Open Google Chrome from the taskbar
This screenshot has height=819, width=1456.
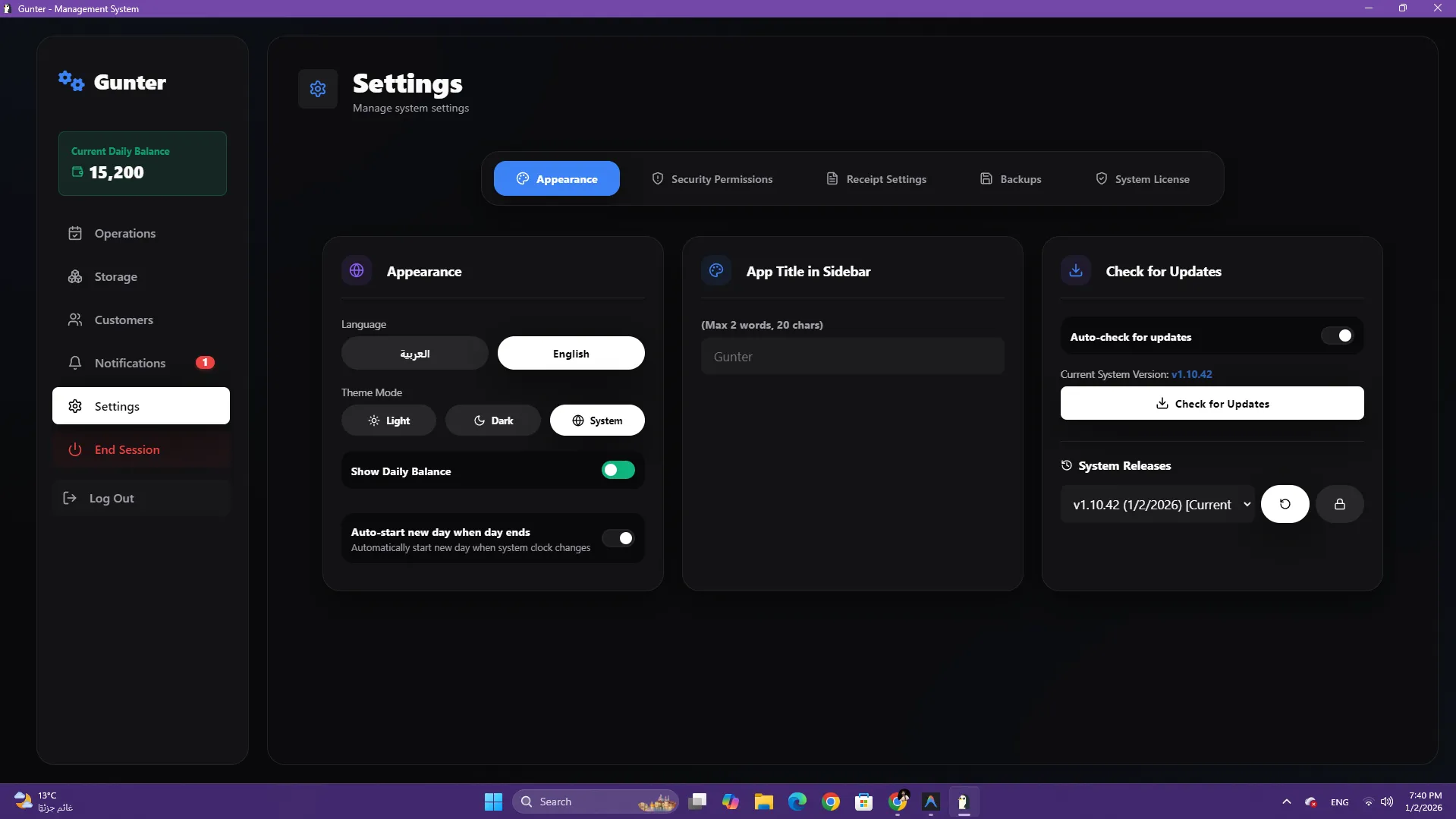coord(831,802)
